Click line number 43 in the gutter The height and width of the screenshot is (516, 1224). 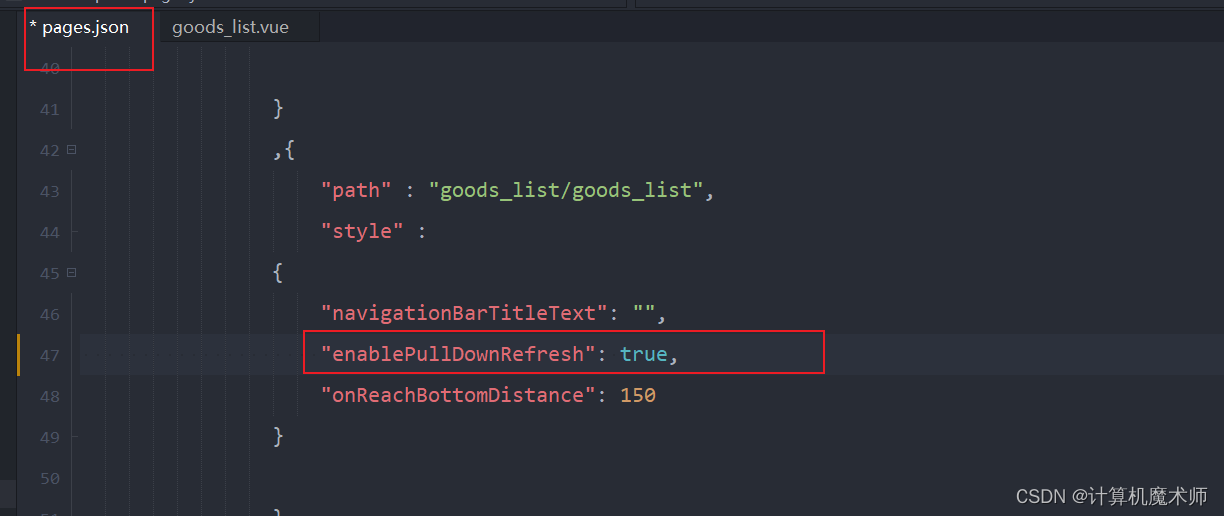[50, 191]
